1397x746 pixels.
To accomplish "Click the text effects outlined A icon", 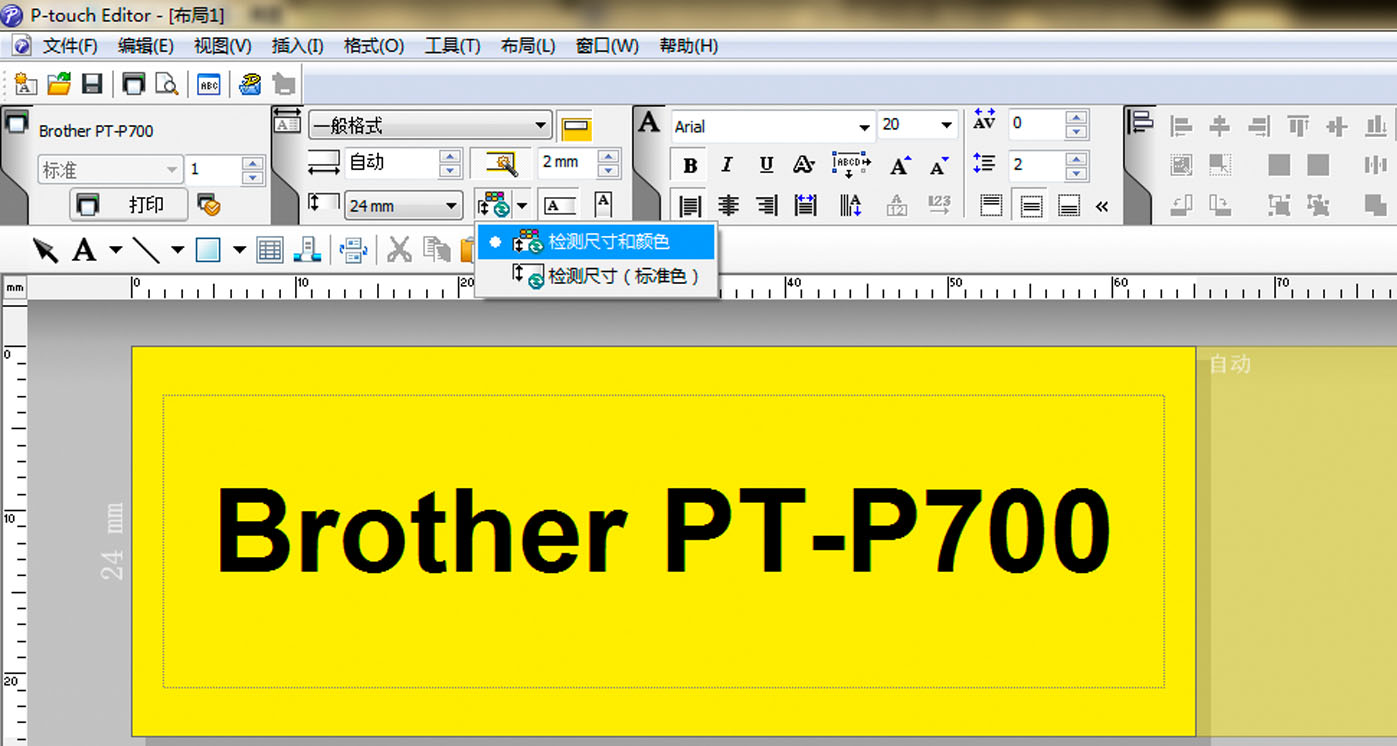I will pos(804,165).
